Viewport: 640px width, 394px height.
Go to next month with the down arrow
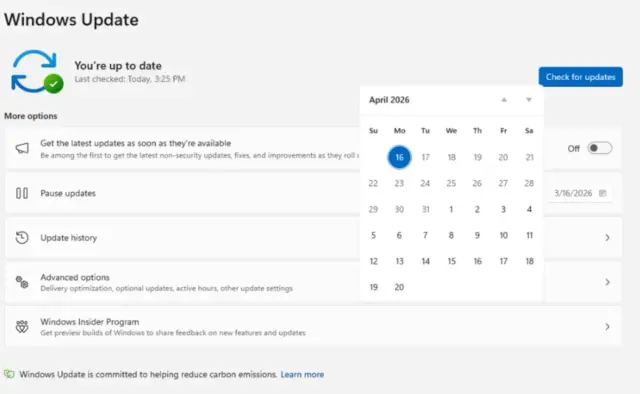pyautogui.click(x=529, y=100)
